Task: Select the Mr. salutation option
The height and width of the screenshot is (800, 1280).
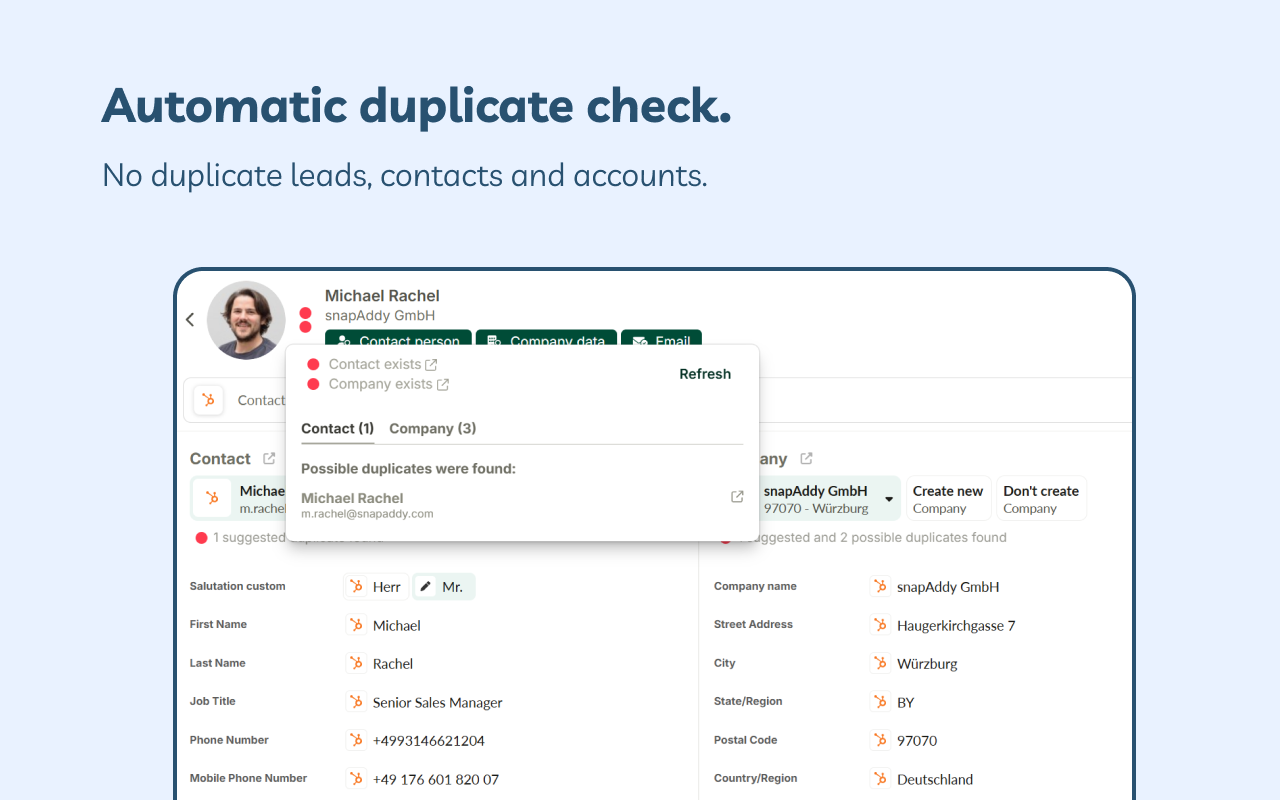Action: point(444,587)
